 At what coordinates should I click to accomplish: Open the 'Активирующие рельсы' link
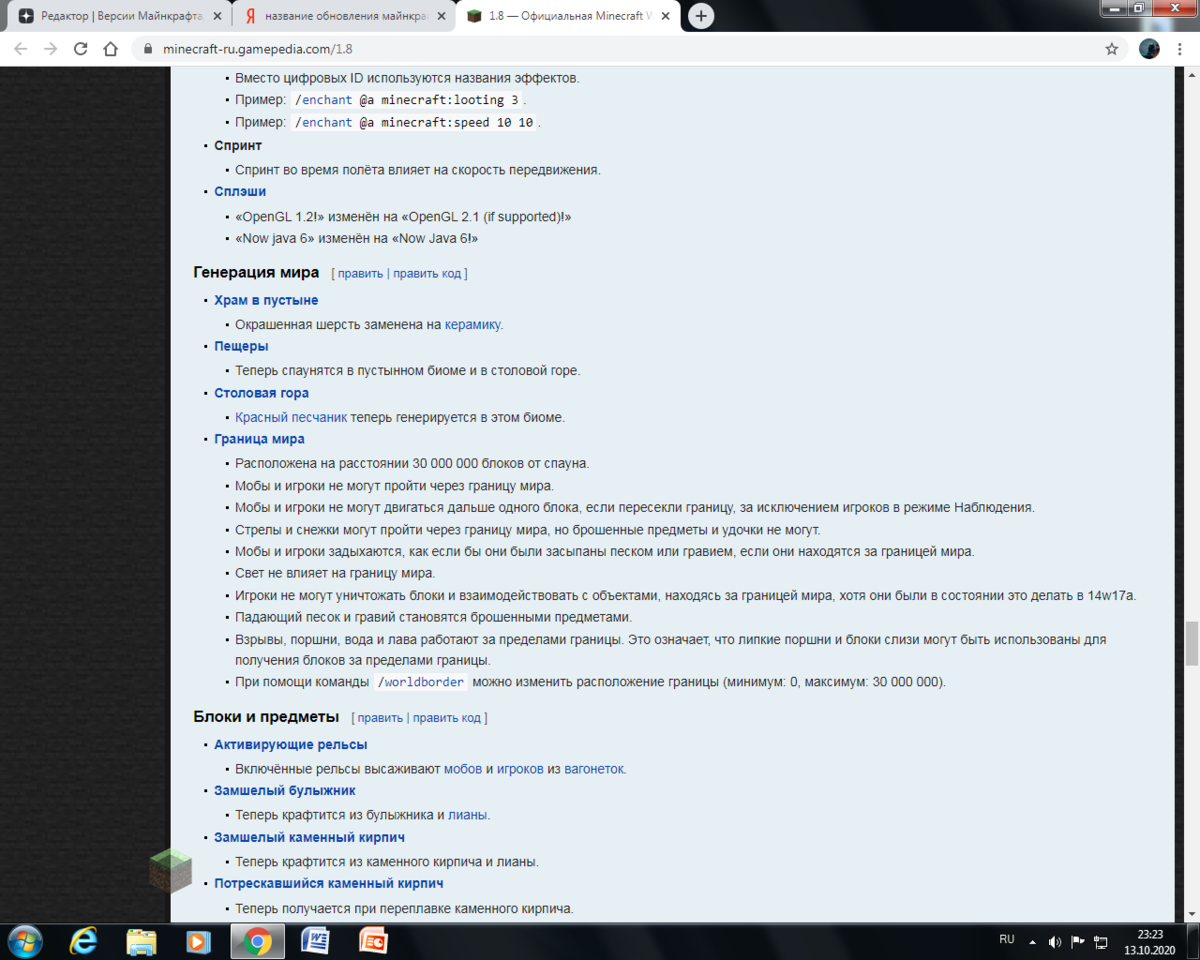290,744
